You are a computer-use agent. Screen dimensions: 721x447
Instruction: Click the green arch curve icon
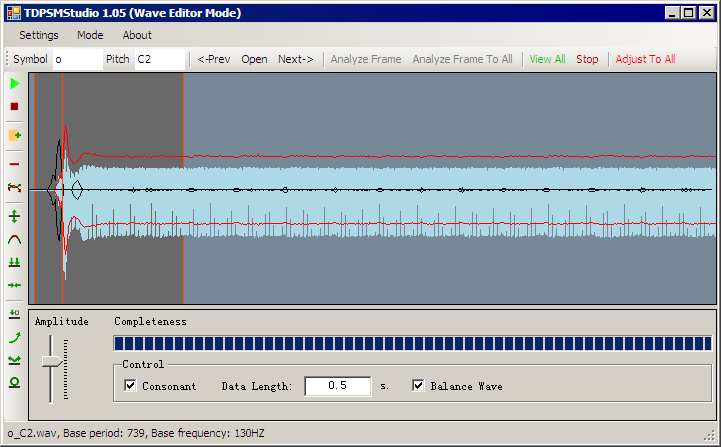pos(15,240)
